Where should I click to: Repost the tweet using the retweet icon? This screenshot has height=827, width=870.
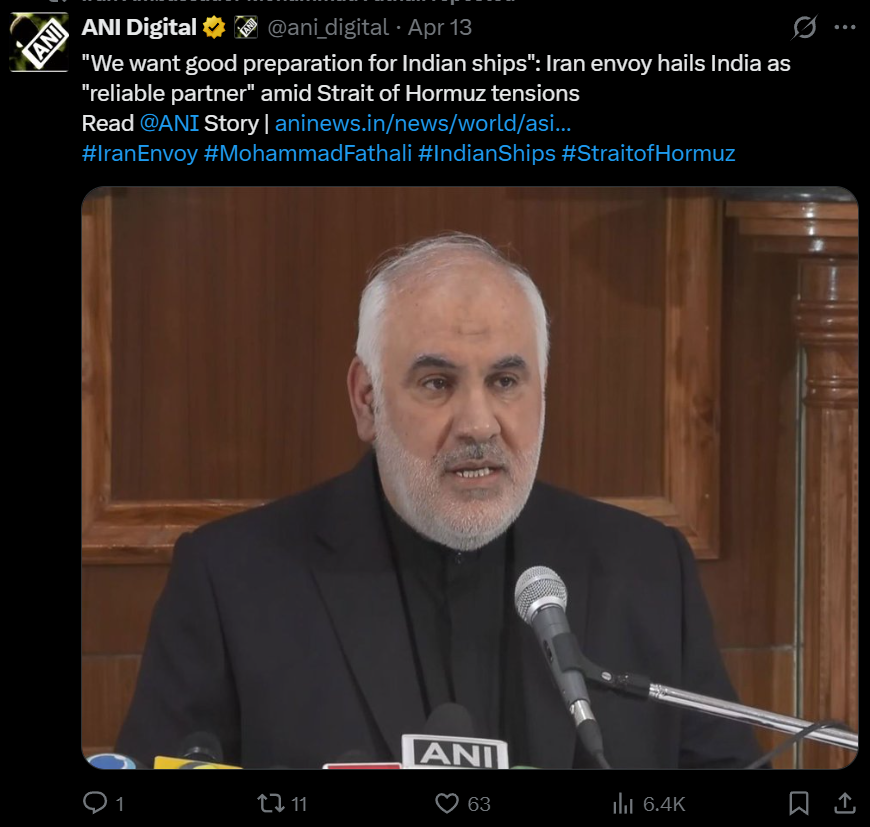tap(271, 803)
